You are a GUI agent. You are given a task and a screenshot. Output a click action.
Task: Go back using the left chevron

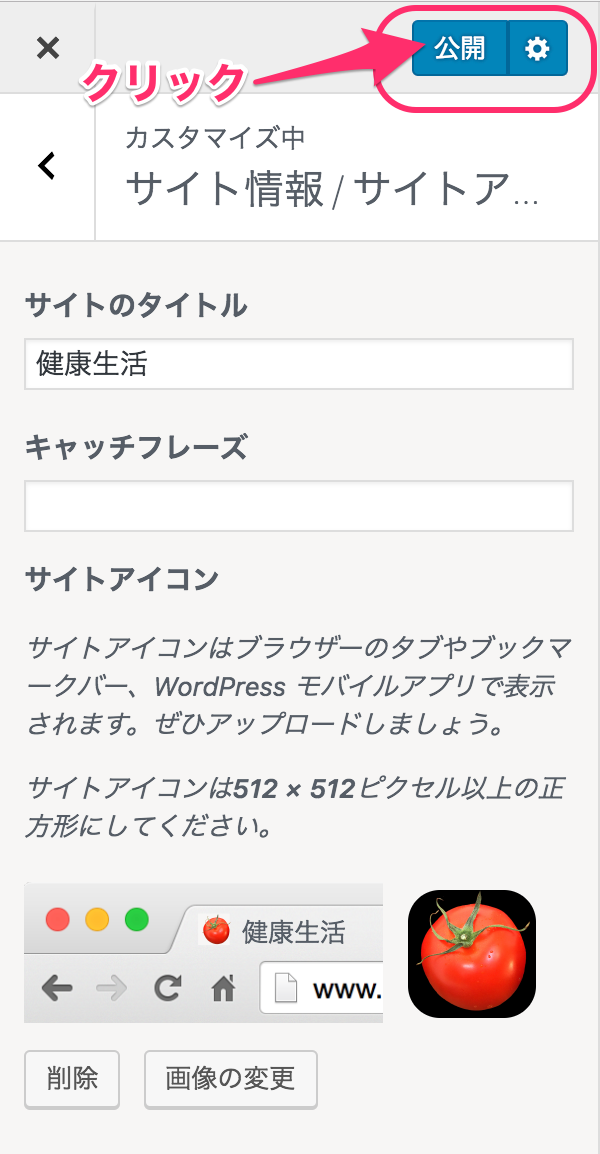point(46,166)
